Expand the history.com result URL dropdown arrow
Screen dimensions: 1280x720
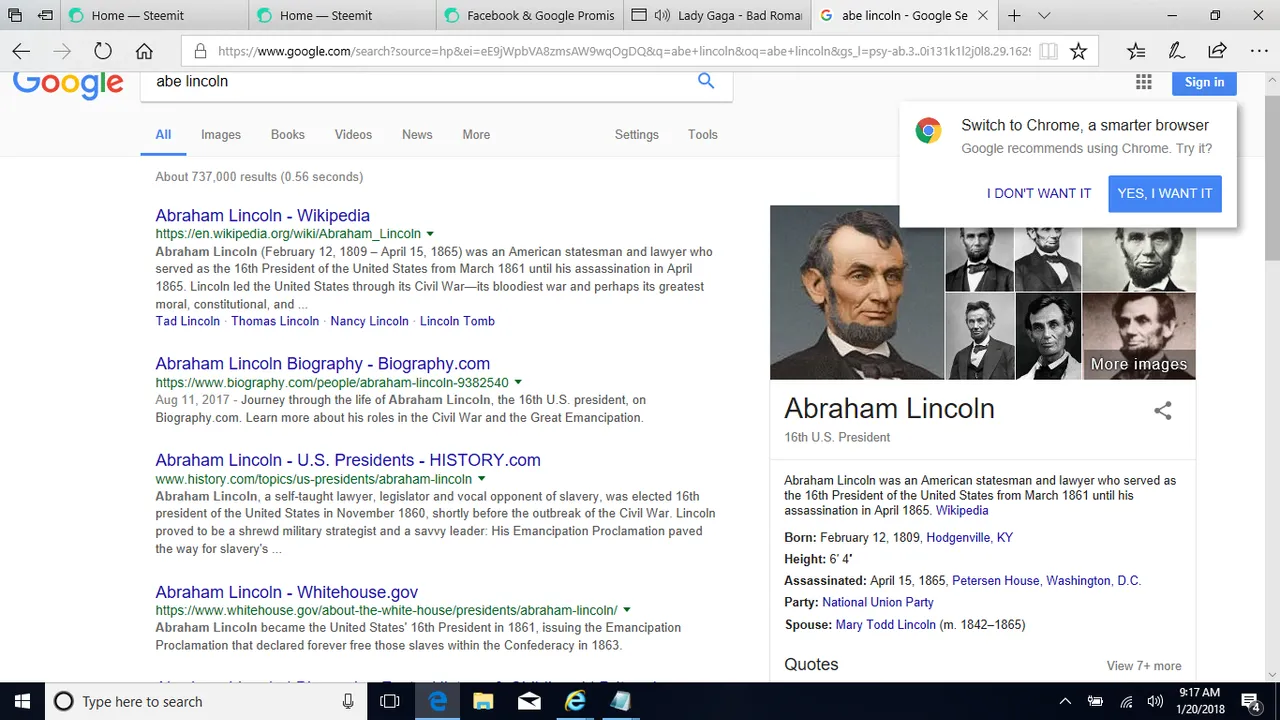[481, 479]
